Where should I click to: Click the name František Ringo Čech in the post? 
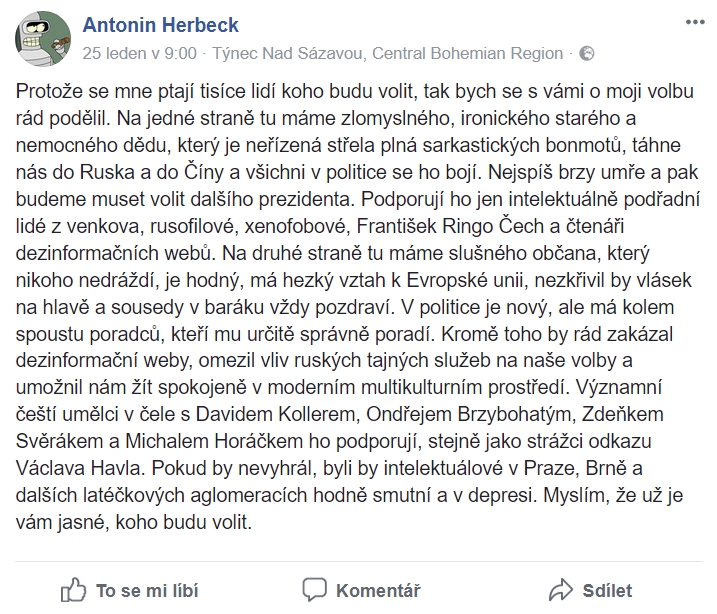[449, 226]
